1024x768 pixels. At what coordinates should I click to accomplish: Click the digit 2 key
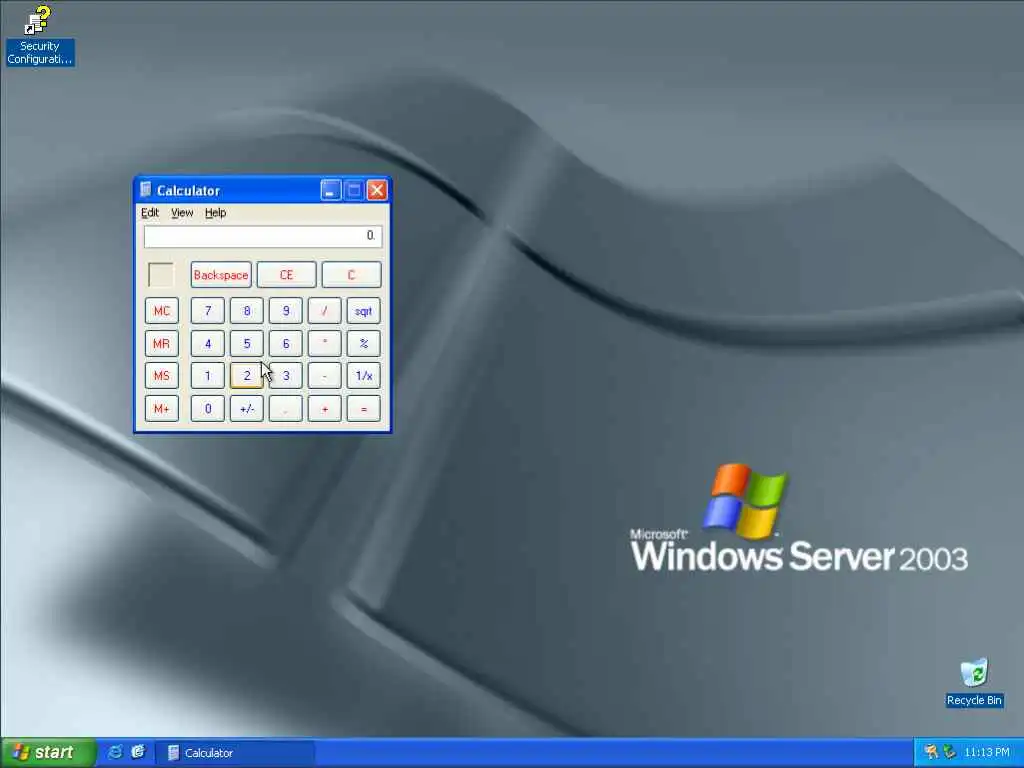point(247,376)
